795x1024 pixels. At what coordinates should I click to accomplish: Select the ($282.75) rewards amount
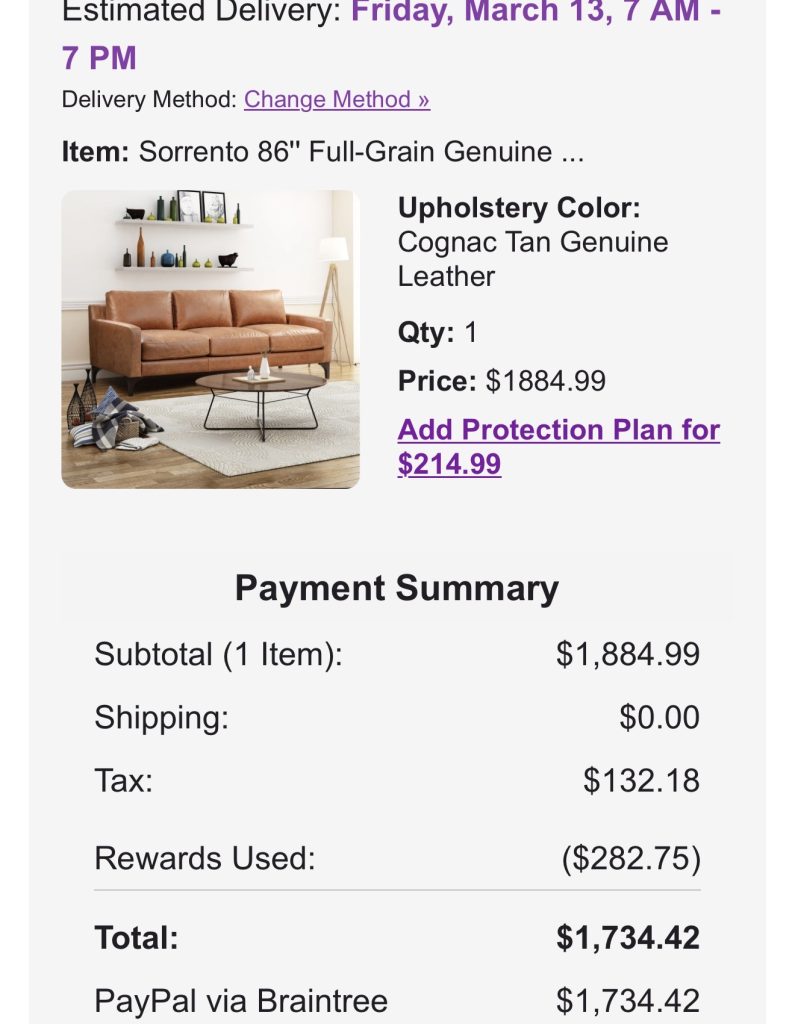click(630, 859)
